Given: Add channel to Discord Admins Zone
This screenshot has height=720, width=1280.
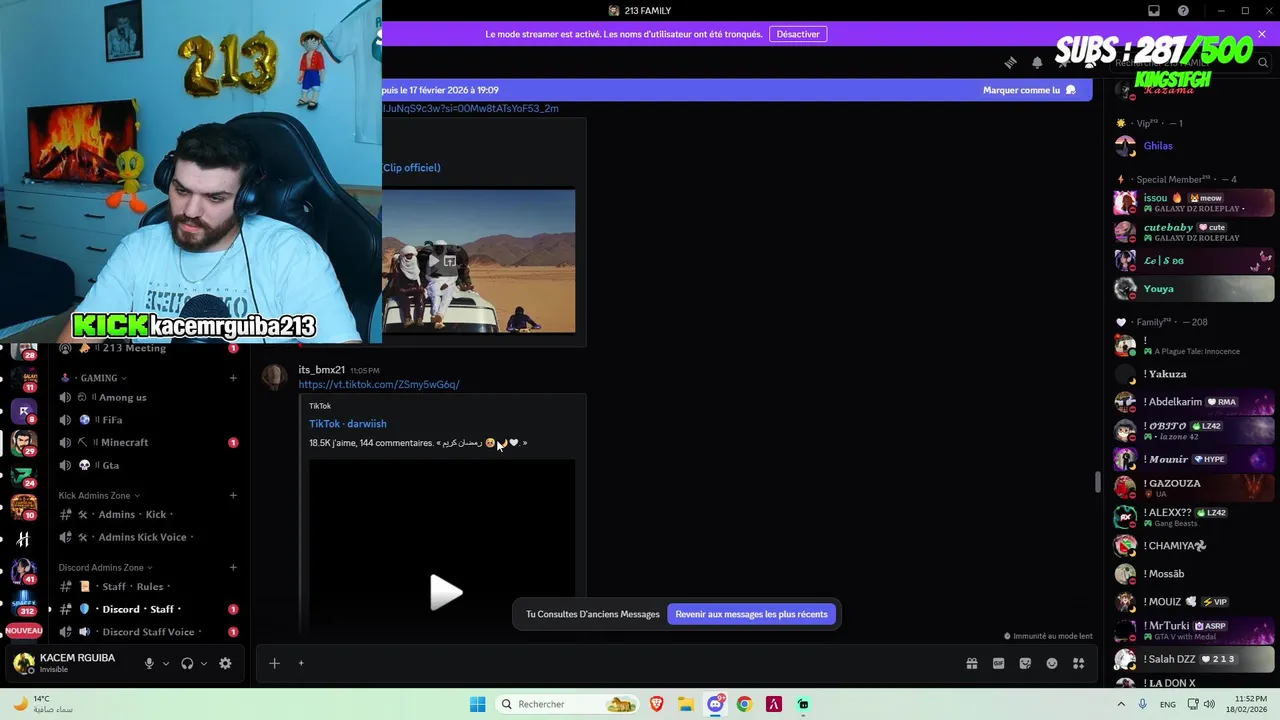Looking at the screenshot, I should coord(233,567).
